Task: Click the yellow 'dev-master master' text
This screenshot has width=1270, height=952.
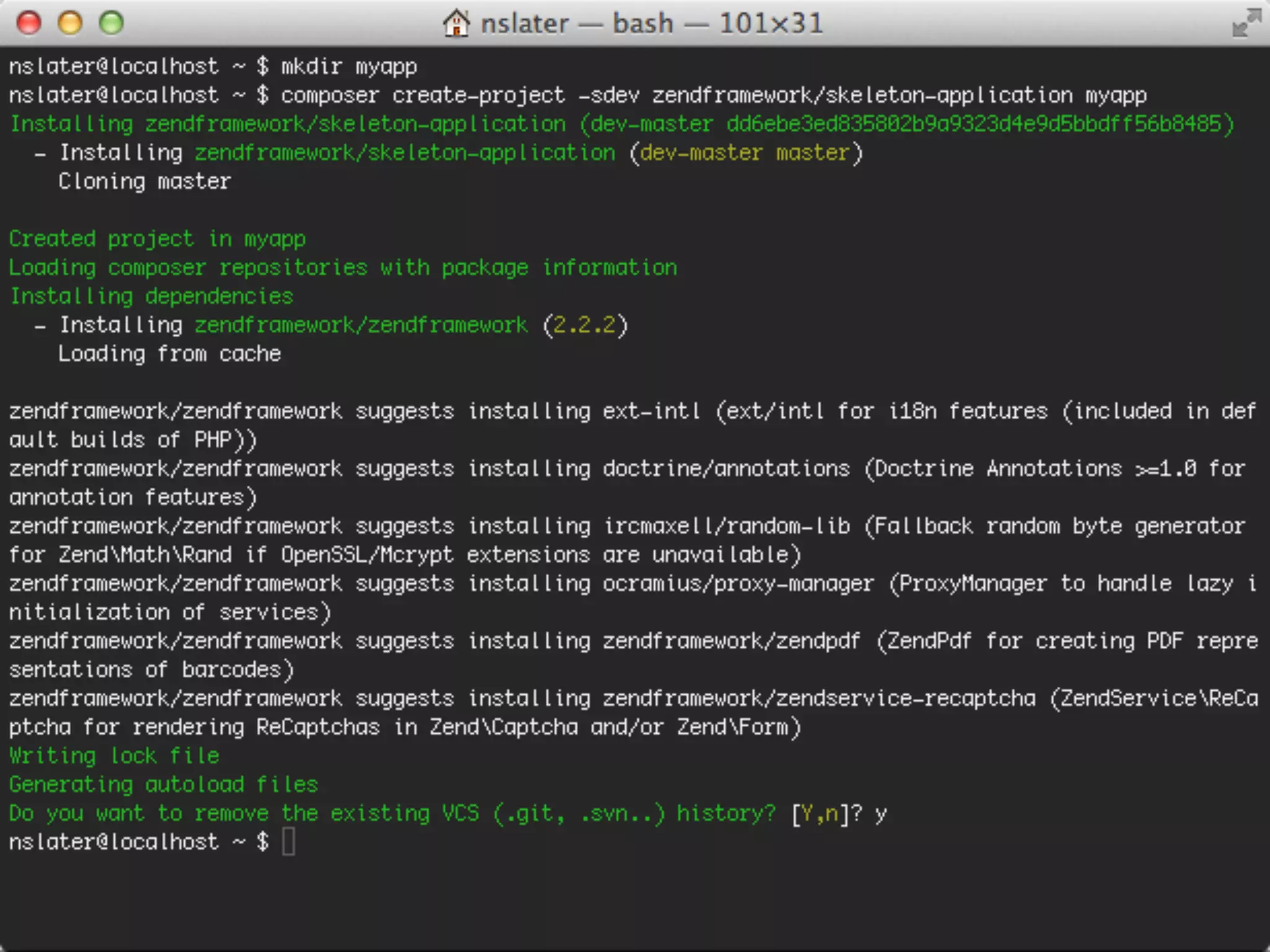Action: pos(744,152)
